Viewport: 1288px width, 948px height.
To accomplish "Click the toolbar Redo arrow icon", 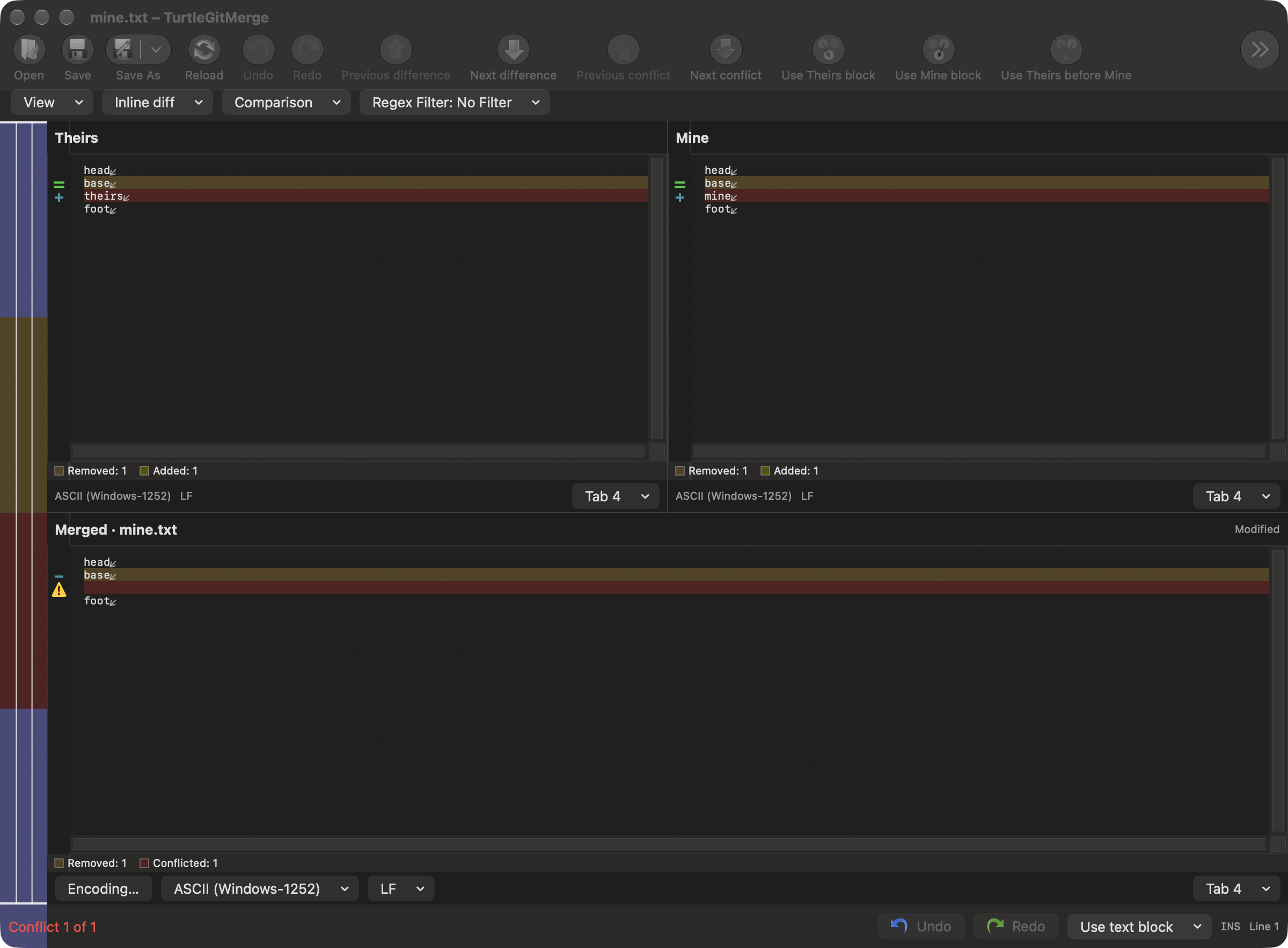I will (307, 50).
